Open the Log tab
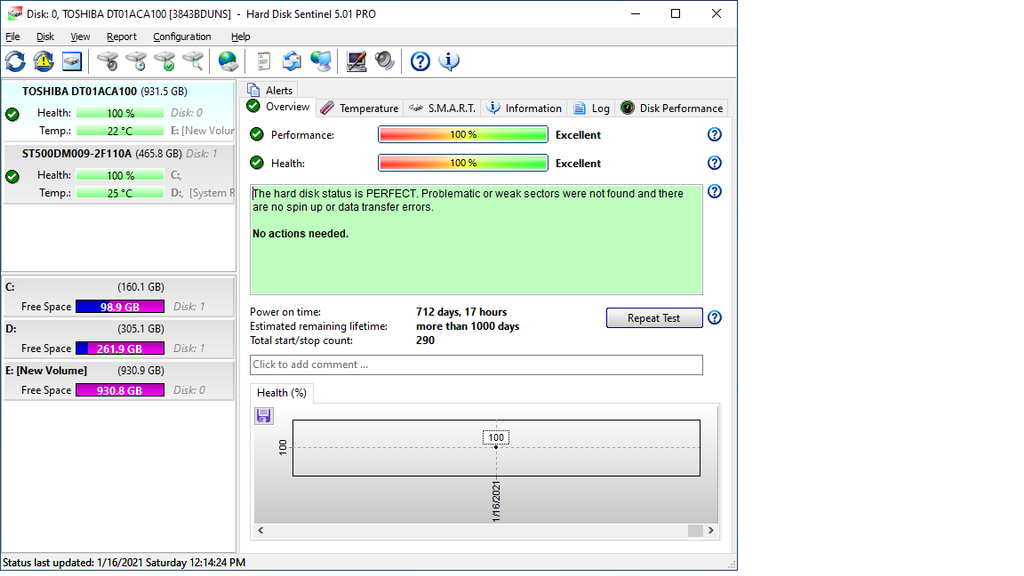 (592, 108)
